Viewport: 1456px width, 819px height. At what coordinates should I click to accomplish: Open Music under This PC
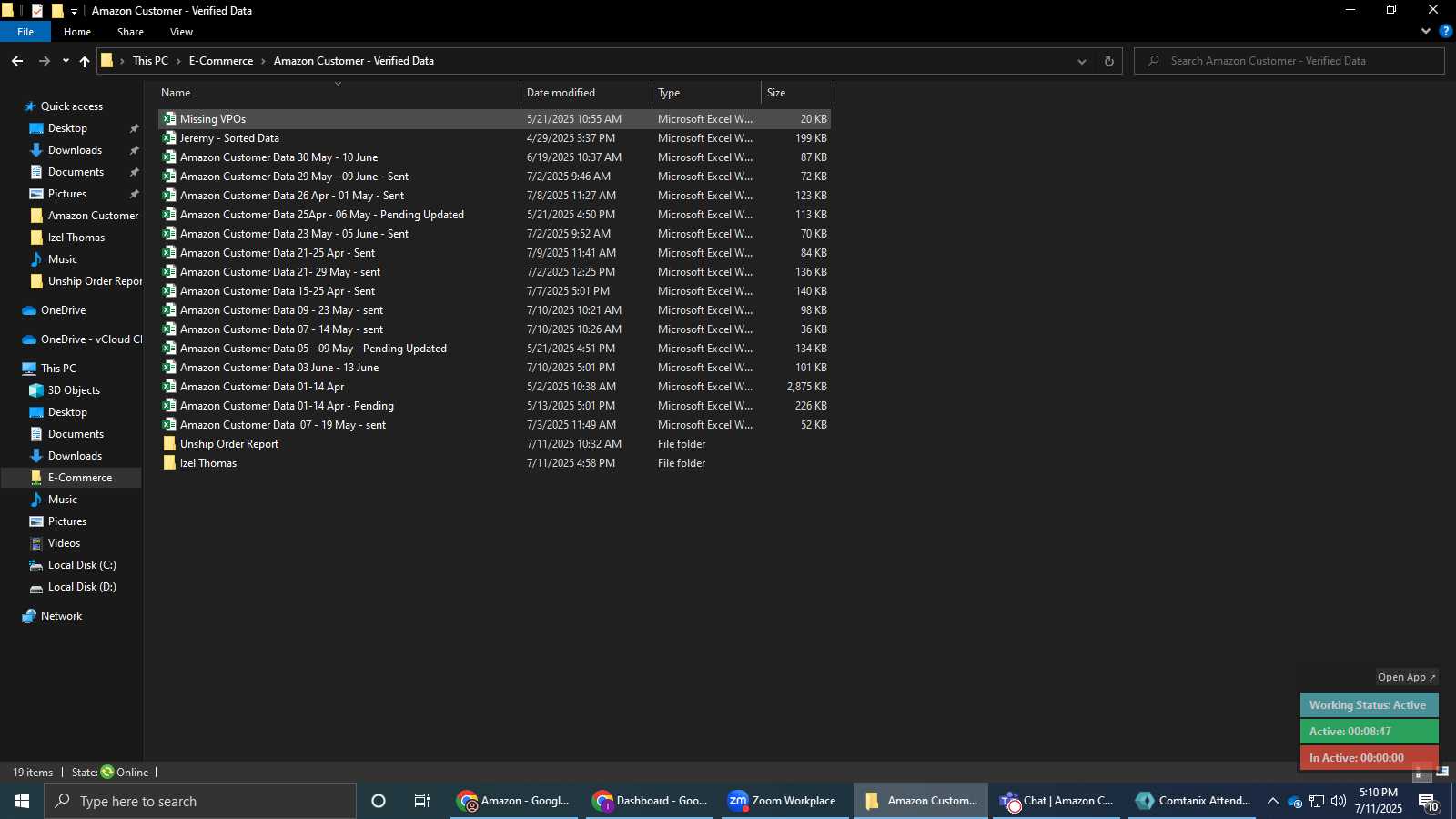pos(62,500)
